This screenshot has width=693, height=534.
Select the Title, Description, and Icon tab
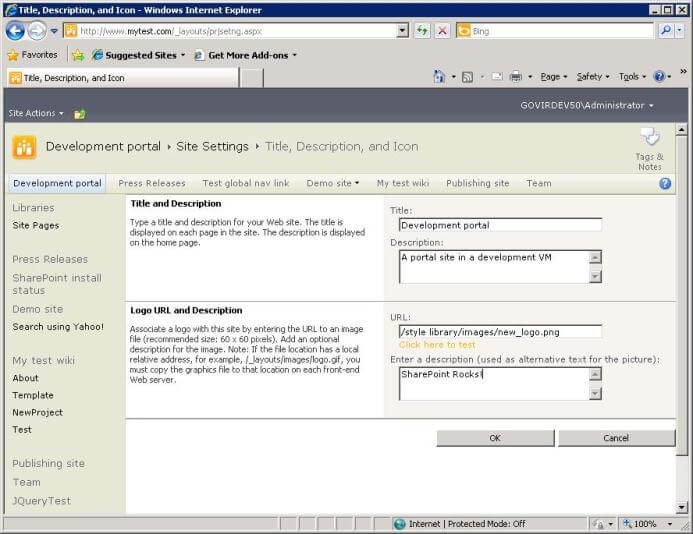pyautogui.click(x=123, y=78)
